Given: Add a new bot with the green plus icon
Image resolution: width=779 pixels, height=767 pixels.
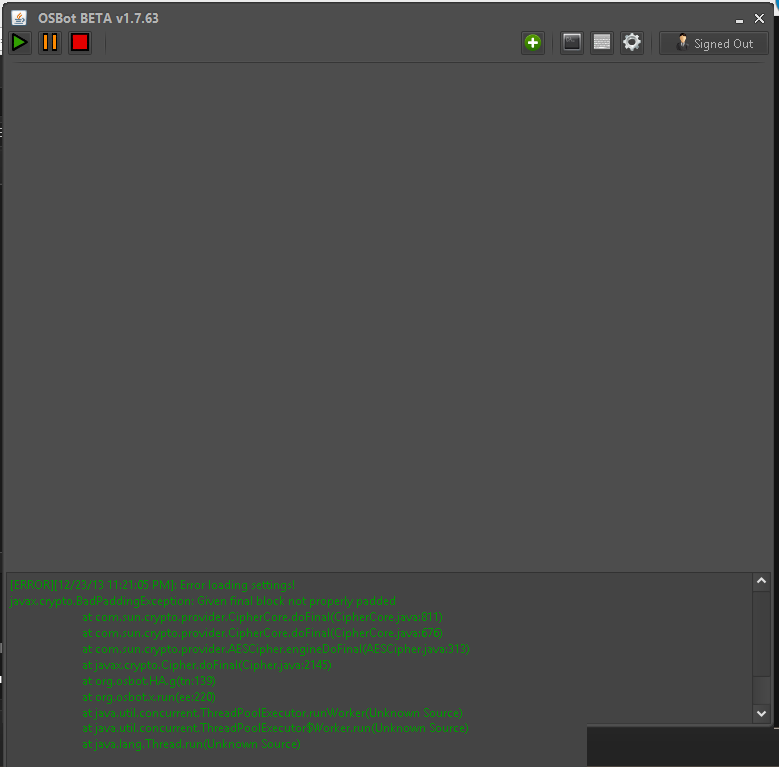Looking at the screenshot, I should click(x=533, y=43).
